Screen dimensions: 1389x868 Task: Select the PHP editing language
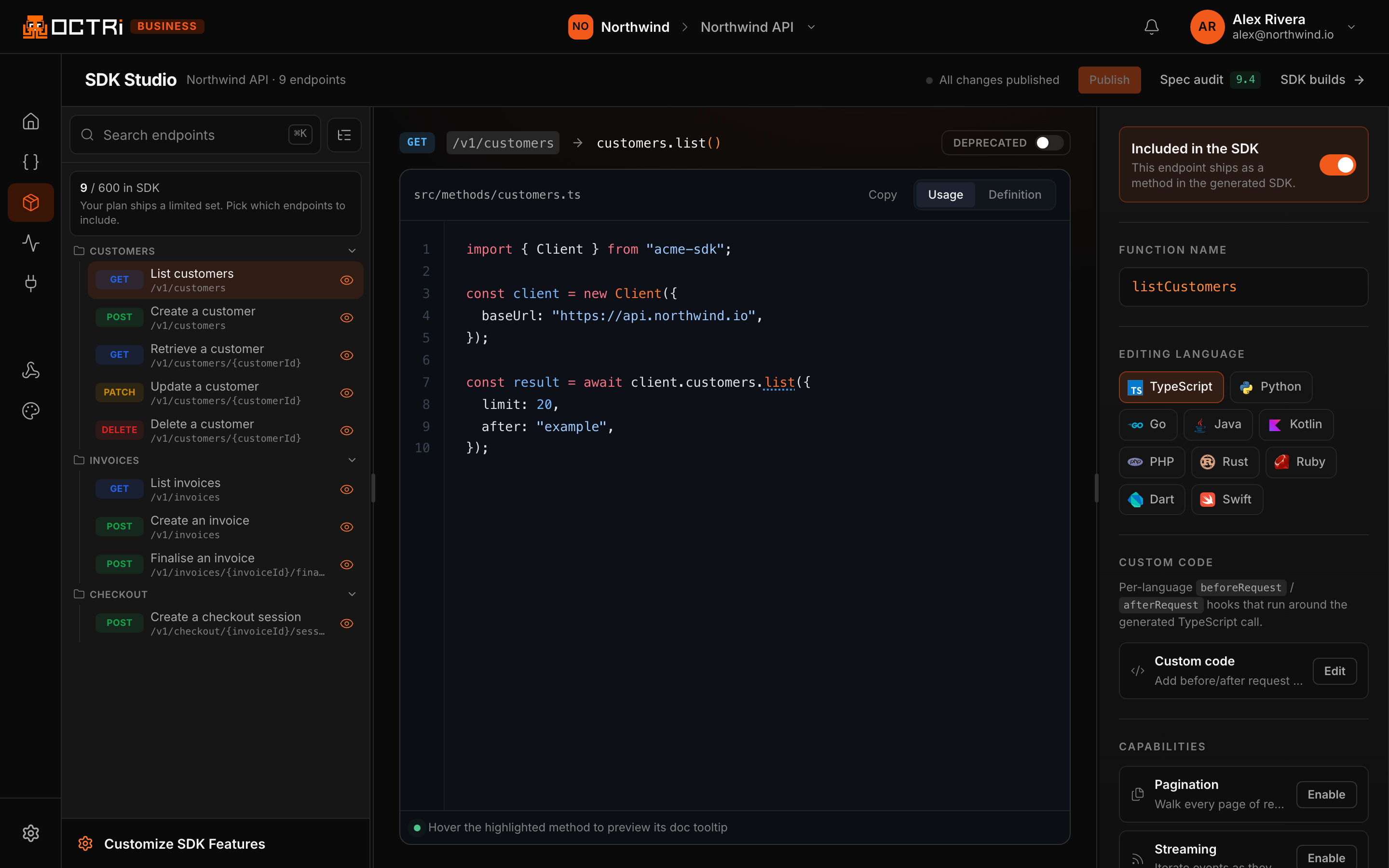click(1151, 462)
